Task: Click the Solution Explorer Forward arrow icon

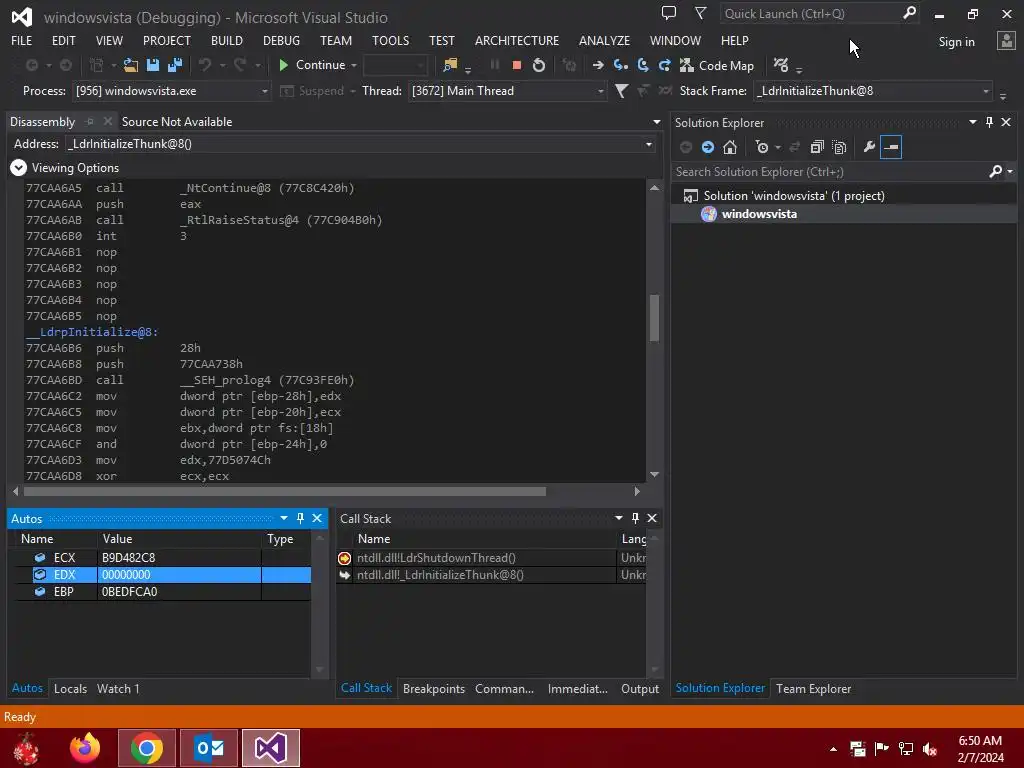Action: coord(708,148)
